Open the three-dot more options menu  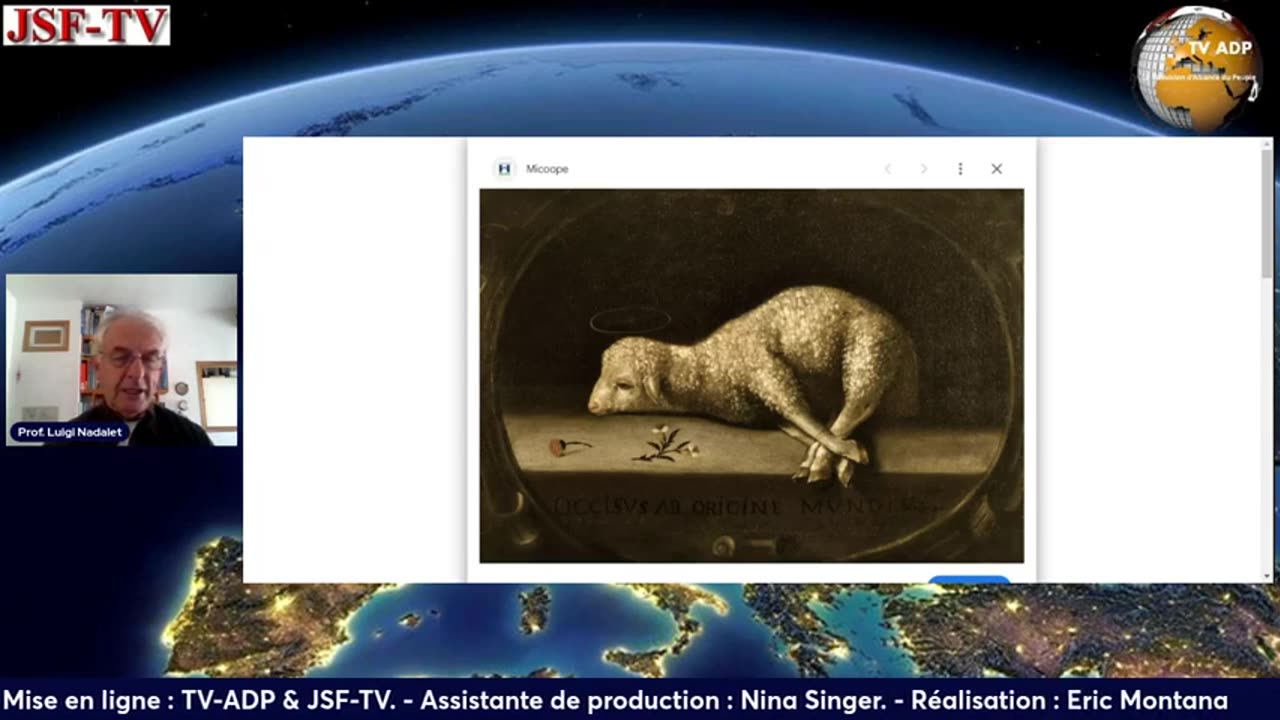tap(960, 169)
